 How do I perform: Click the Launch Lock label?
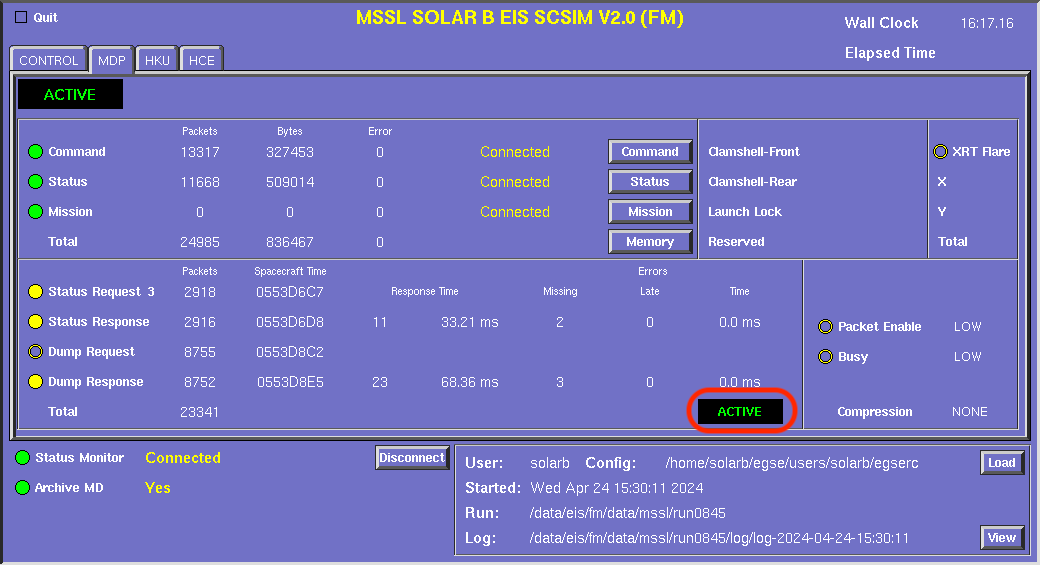[745, 212]
